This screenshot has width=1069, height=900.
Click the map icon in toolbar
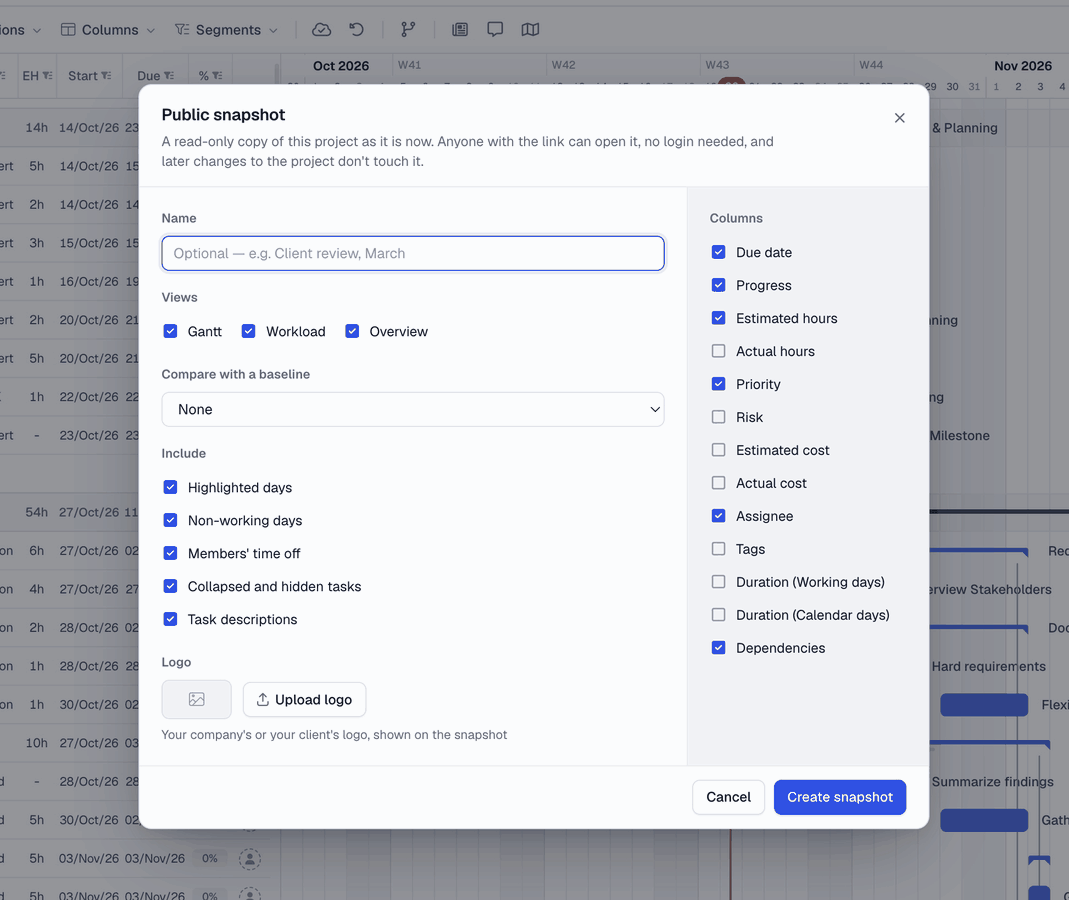tap(530, 29)
